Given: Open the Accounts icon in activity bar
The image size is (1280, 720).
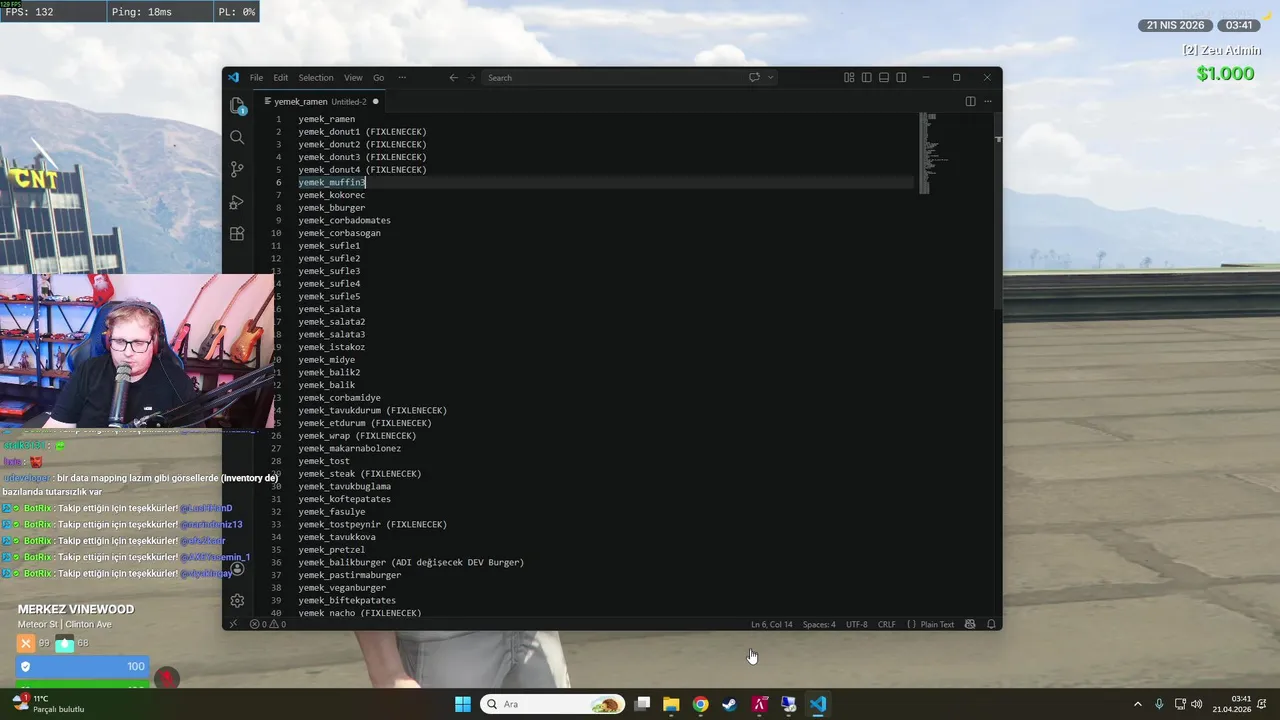Looking at the screenshot, I should [x=237, y=568].
